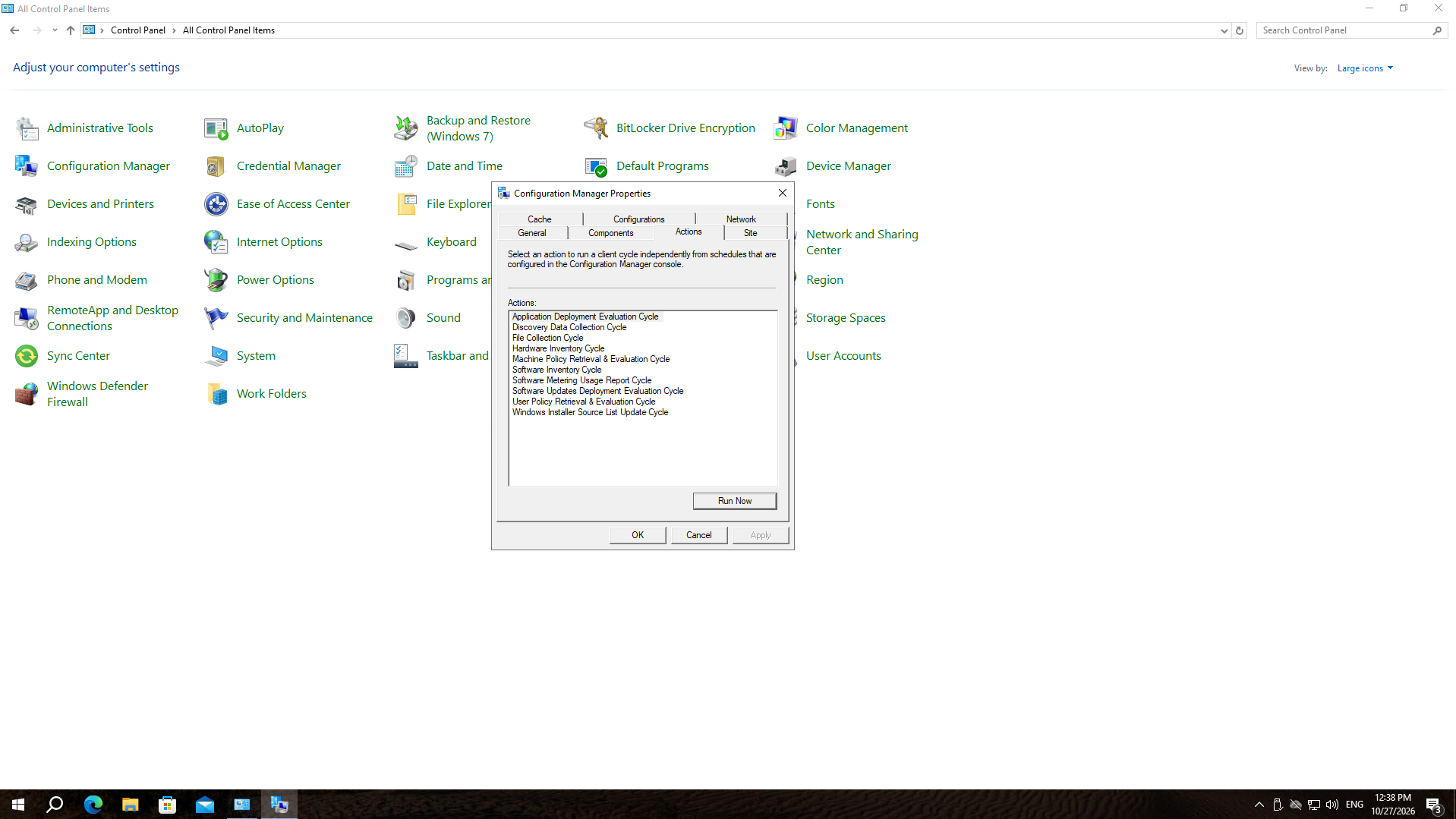The image size is (1456, 819).
Task: Switch to the Components tab
Action: 610,233
